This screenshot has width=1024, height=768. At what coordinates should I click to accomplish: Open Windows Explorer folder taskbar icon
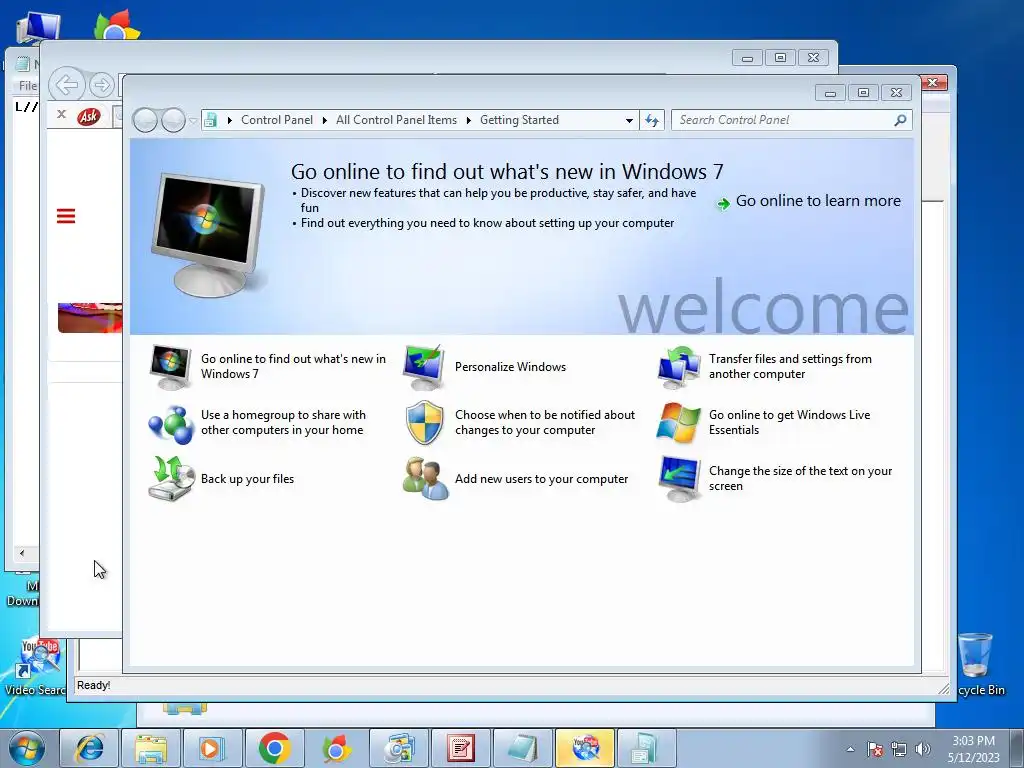click(151, 748)
